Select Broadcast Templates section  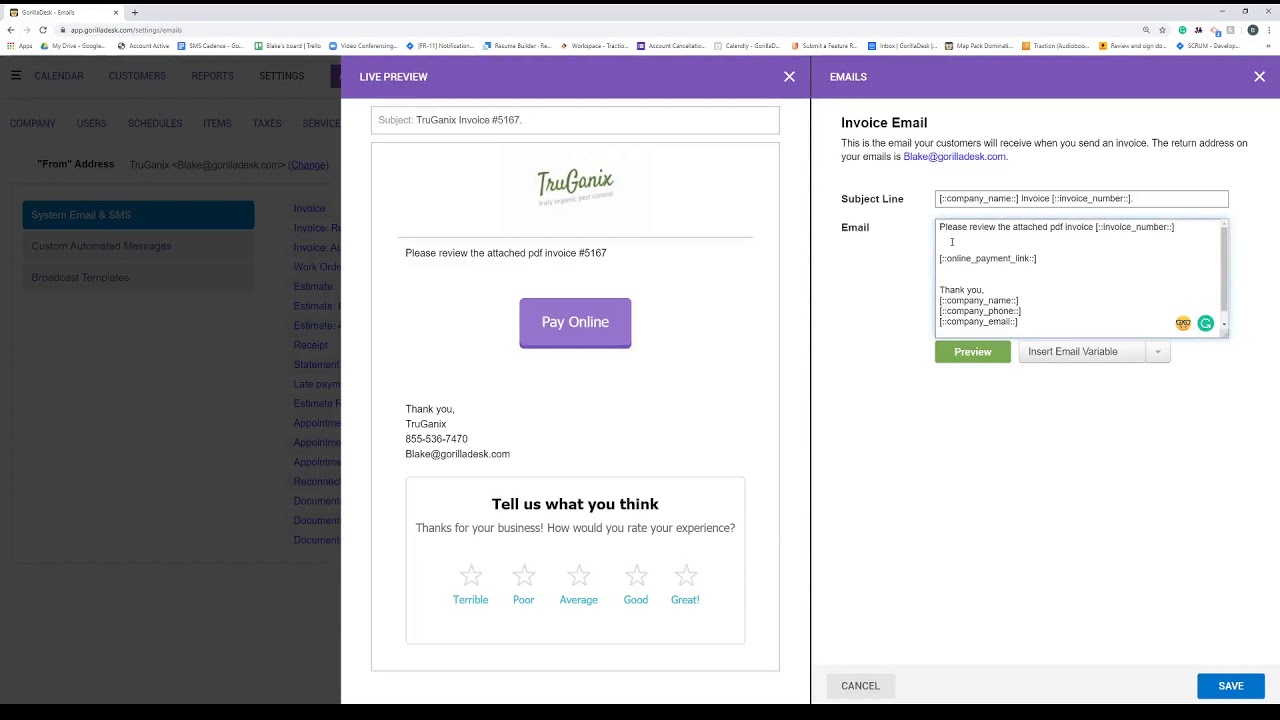click(x=138, y=278)
